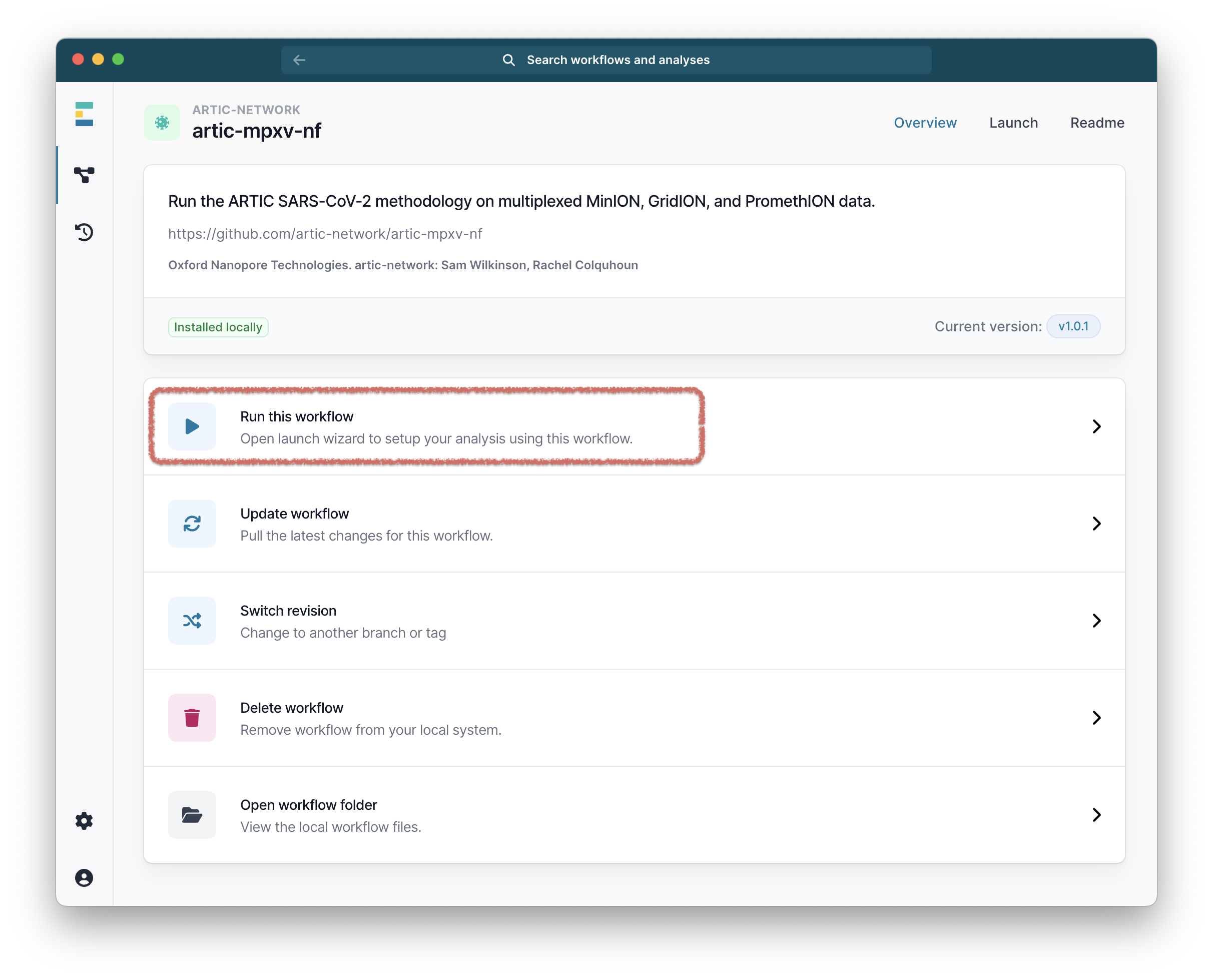Click the back arrow in search bar
This screenshot has height=980, width=1213.
point(299,60)
